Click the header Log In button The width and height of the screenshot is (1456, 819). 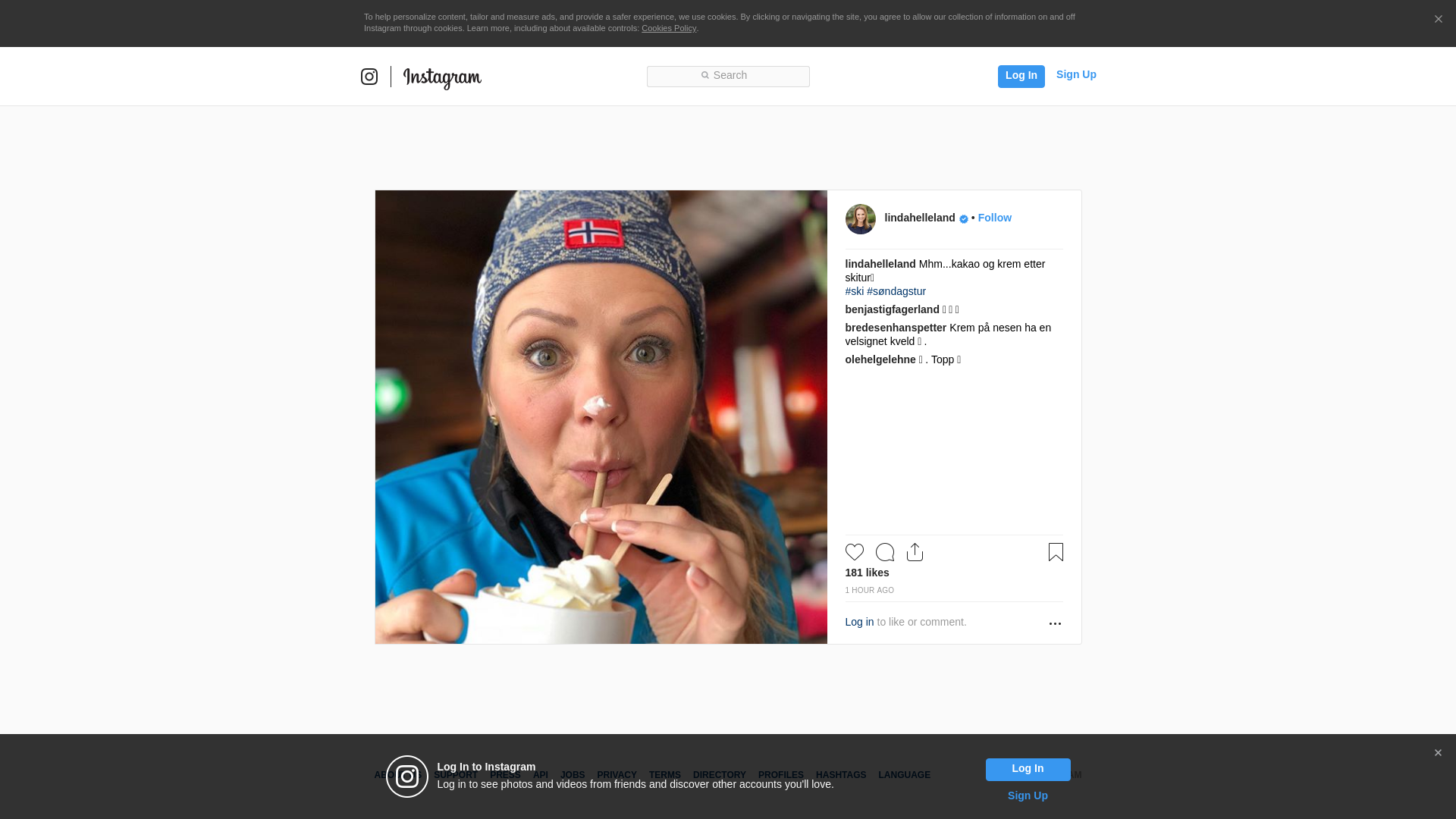[1021, 76]
